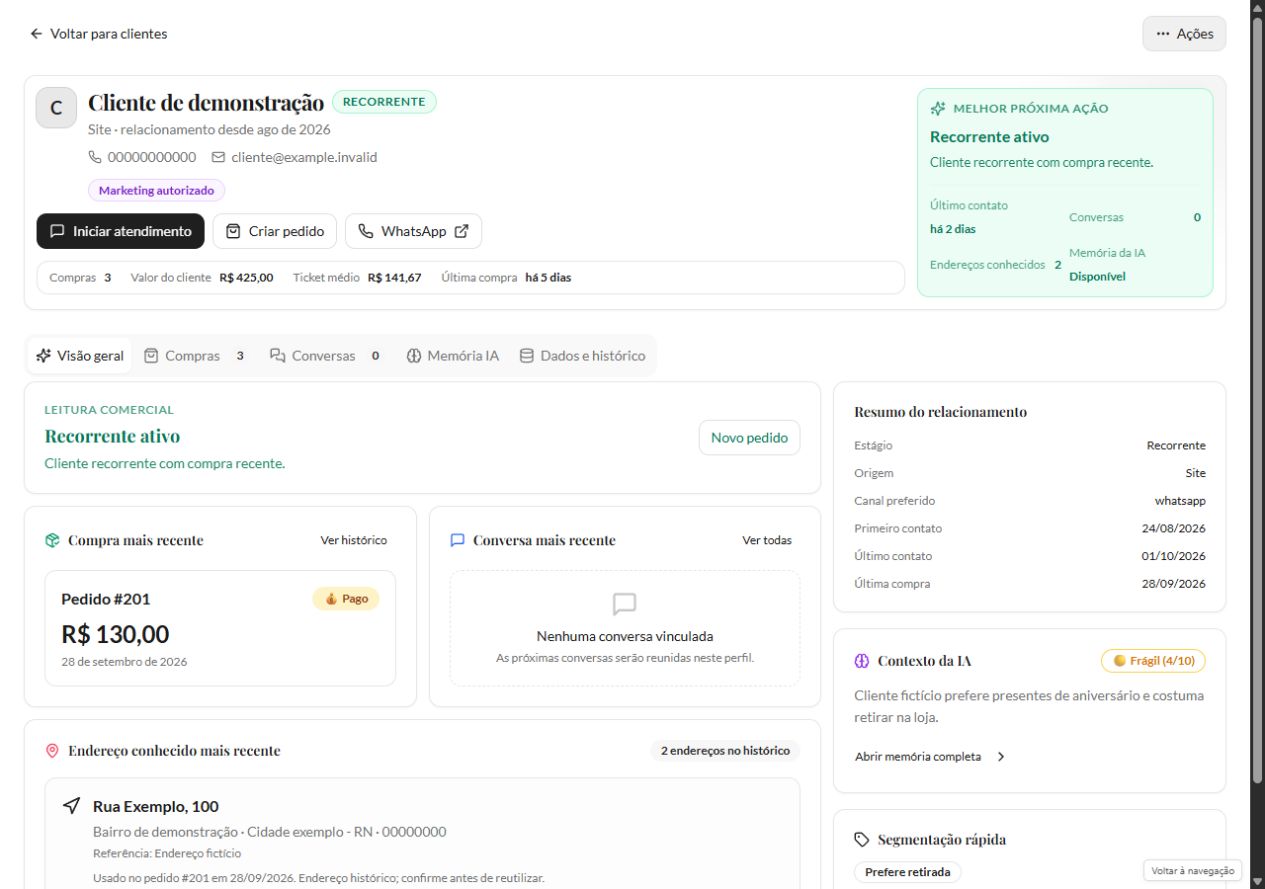Open the Pedido #201 card
The image size is (1265, 889).
tap(220, 628)
